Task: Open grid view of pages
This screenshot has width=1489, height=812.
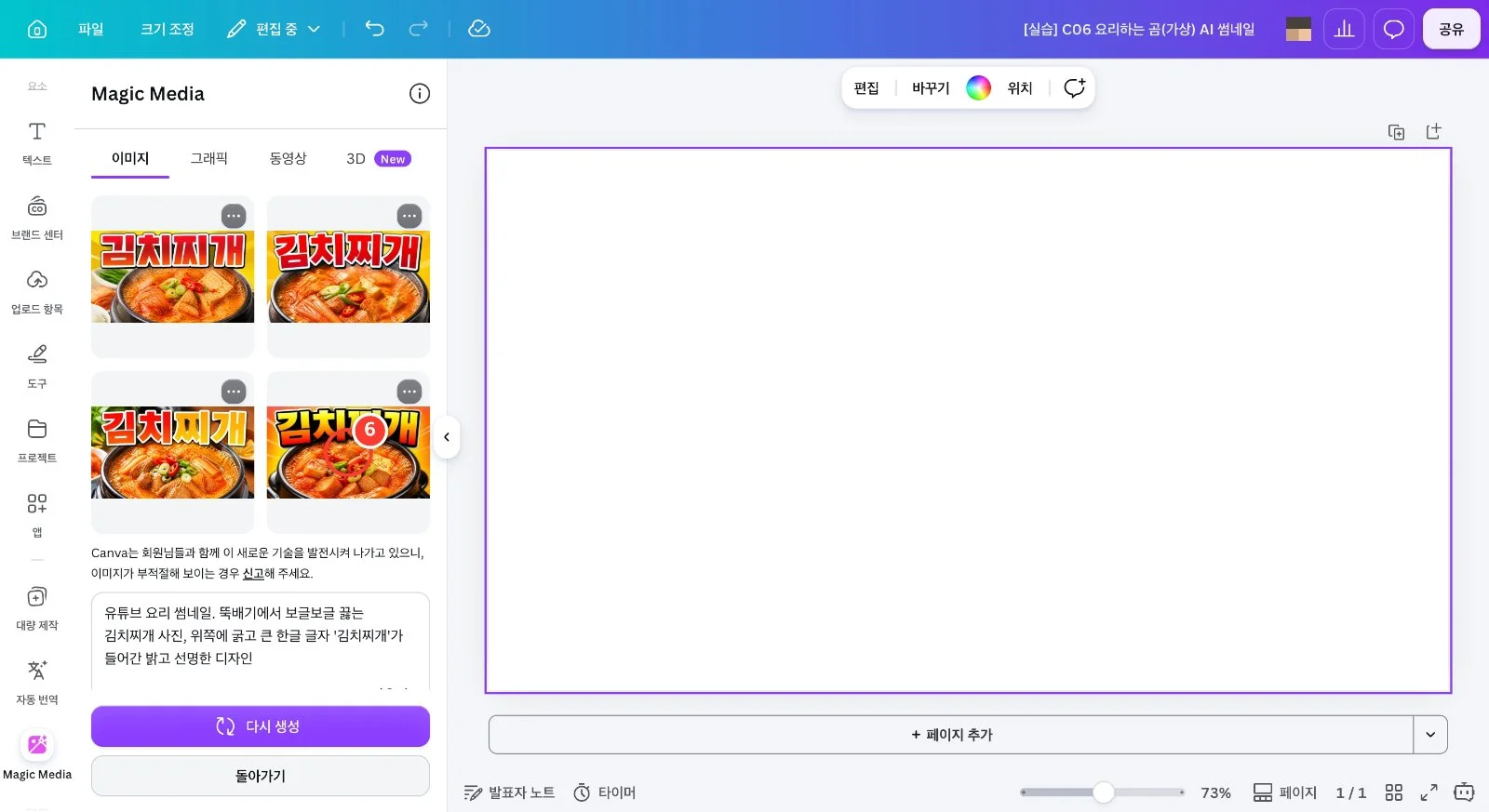Action: (x=1393, y=792)
